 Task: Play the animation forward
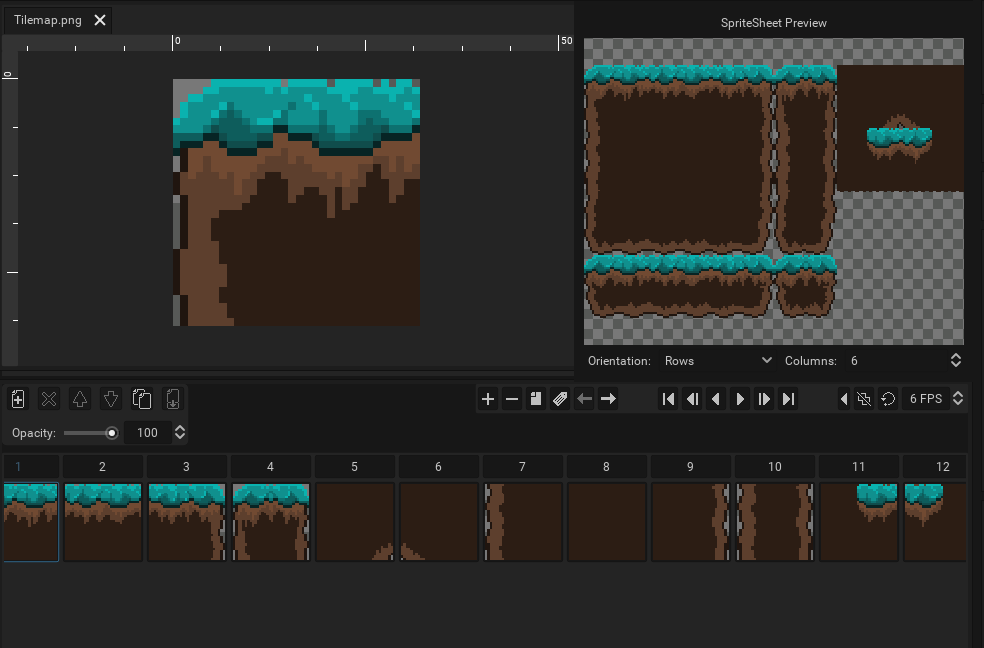click(740, 398)
